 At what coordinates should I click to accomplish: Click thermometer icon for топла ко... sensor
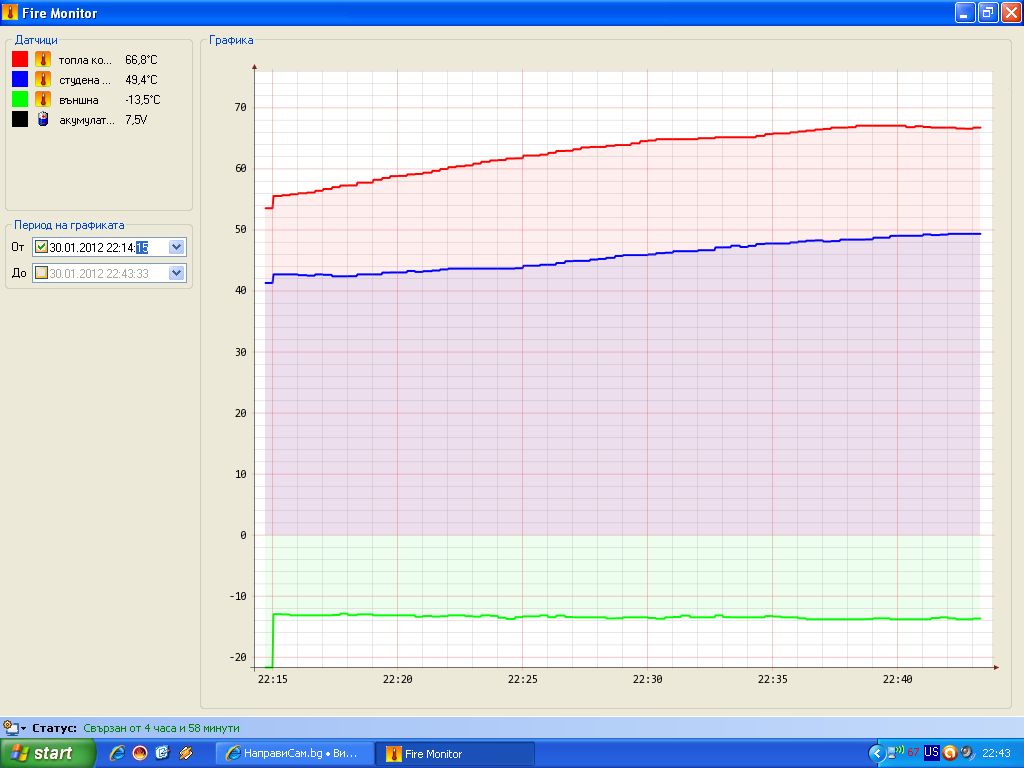click(x=43, y=59)
